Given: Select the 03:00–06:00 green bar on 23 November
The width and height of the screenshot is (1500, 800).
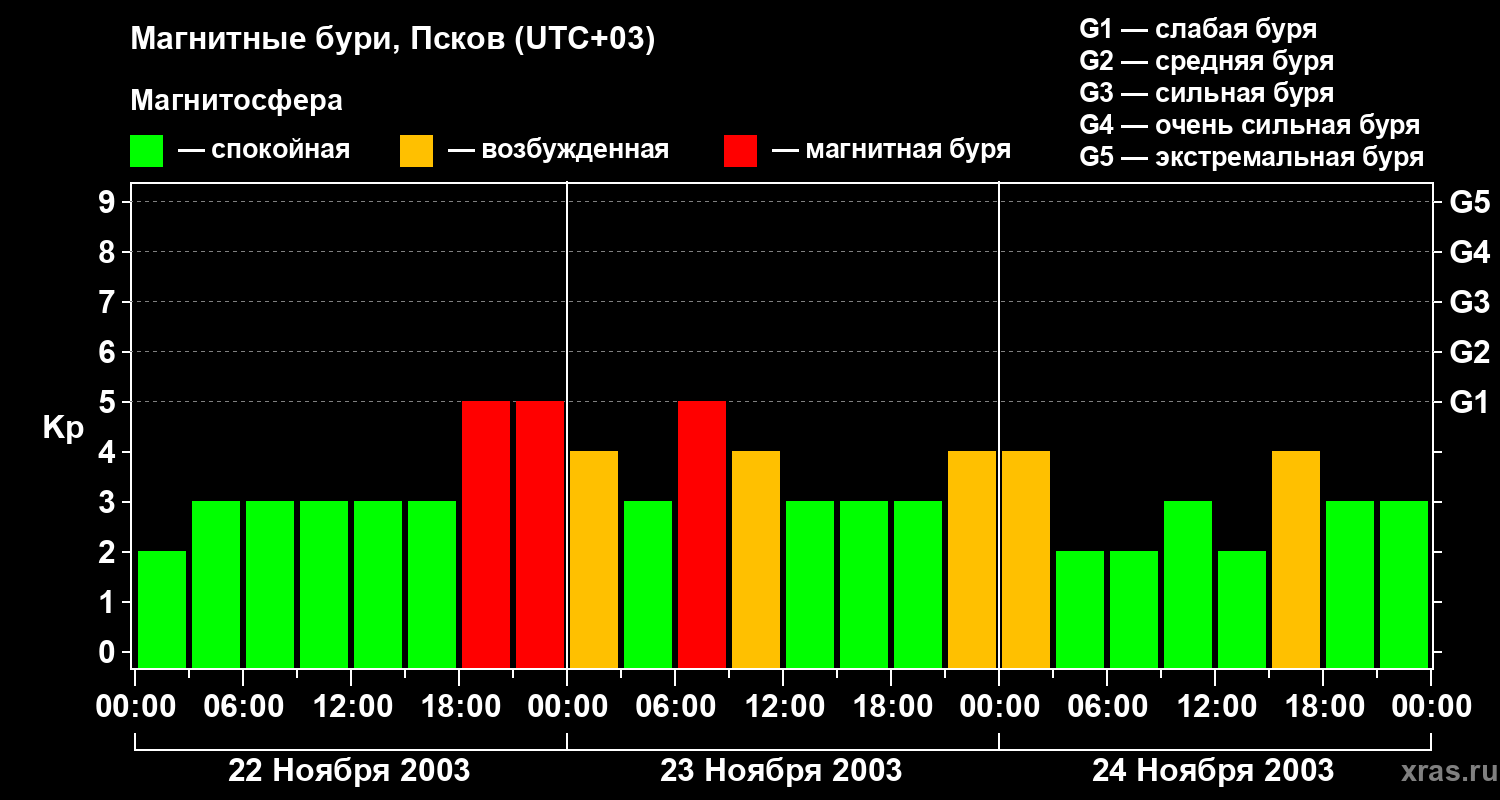Looking at the screenshot, I should point(648,584).
